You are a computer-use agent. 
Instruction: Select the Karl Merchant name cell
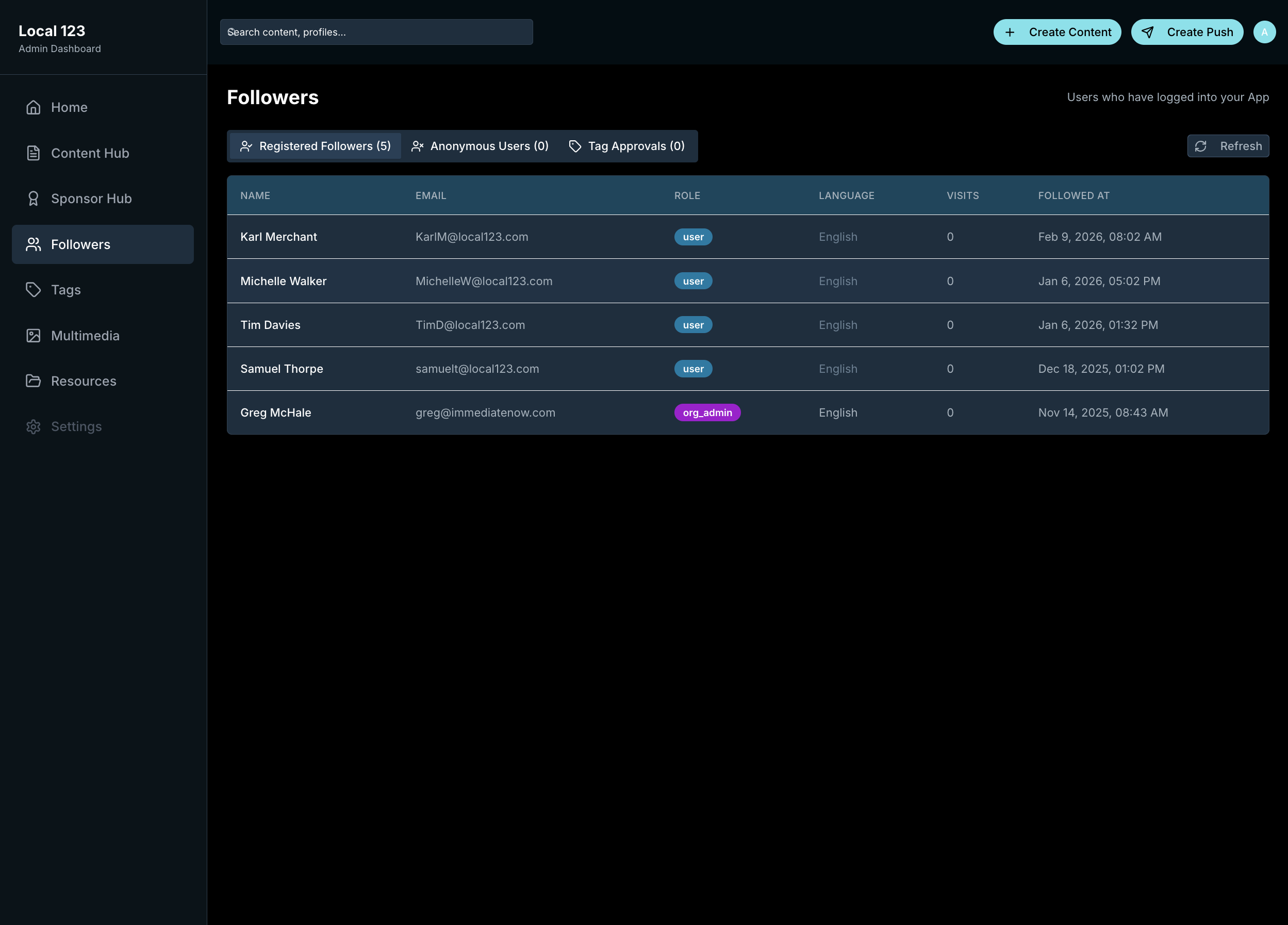tap(278, 237)
